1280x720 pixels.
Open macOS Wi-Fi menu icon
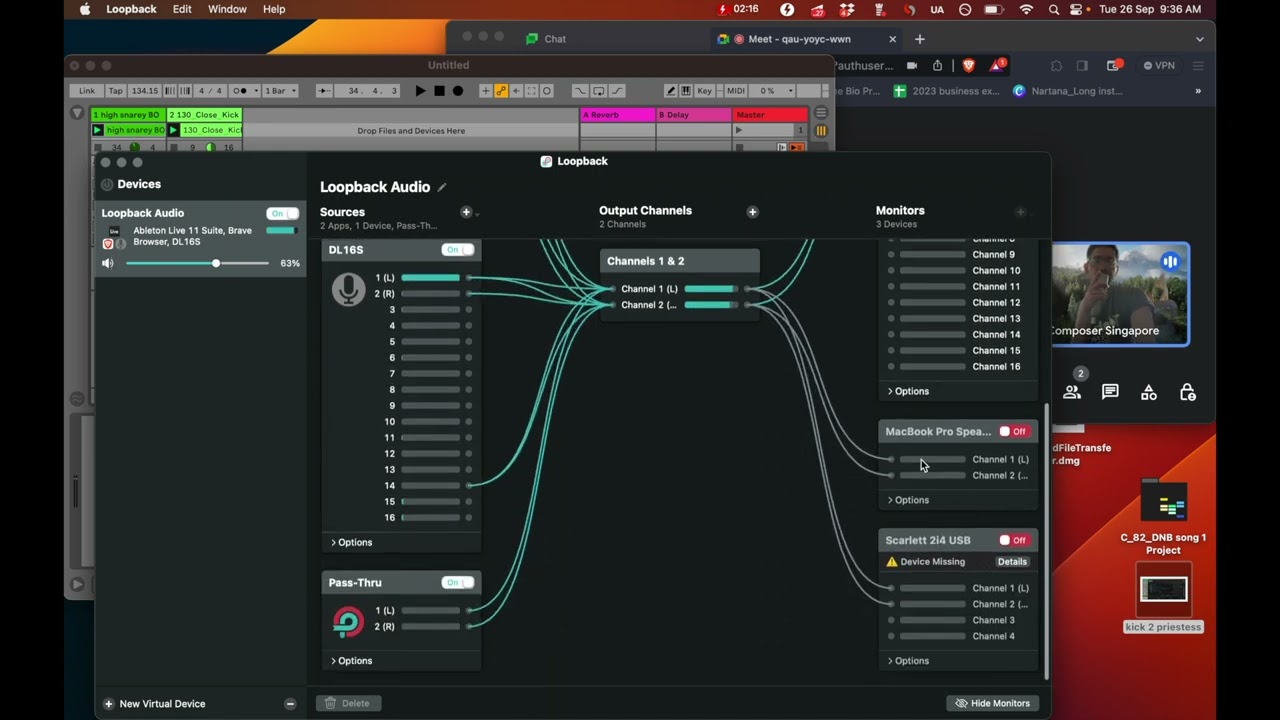coord(1026,9)
